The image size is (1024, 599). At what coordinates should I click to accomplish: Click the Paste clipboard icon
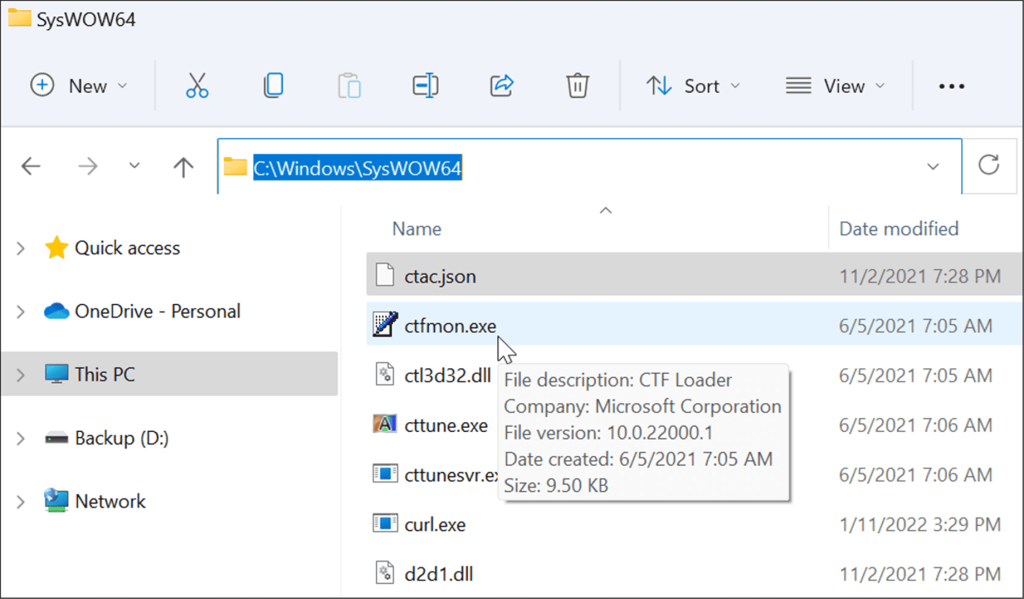point(349,86)
